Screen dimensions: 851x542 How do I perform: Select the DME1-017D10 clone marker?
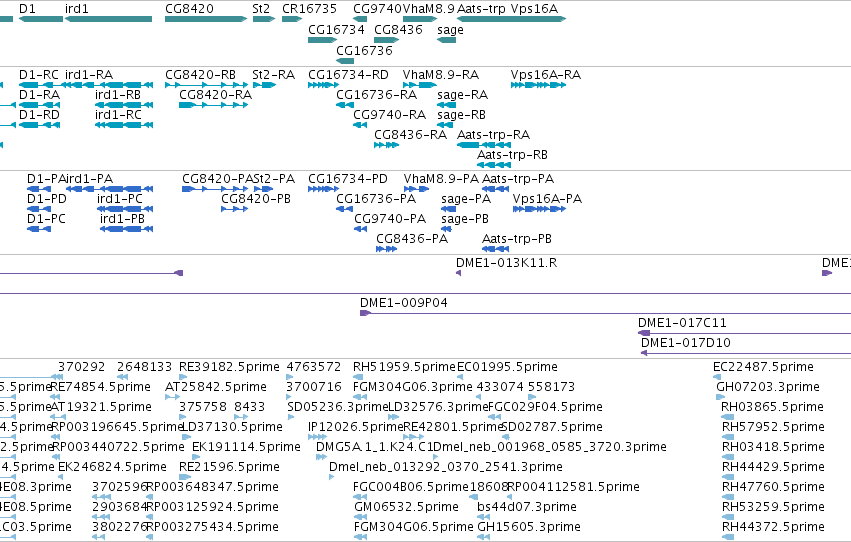(644, 353)
